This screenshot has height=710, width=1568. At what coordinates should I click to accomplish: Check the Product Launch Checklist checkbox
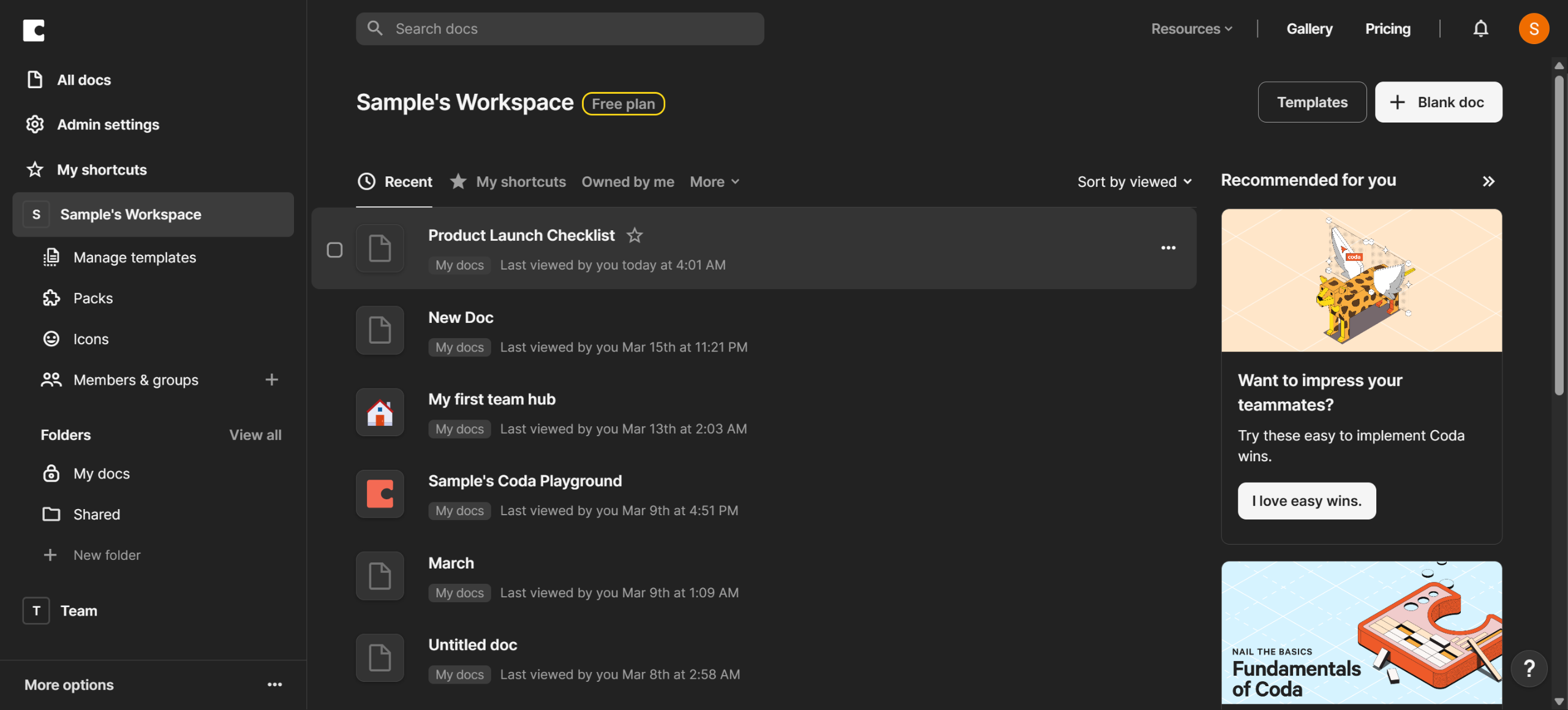click(334, 249)
